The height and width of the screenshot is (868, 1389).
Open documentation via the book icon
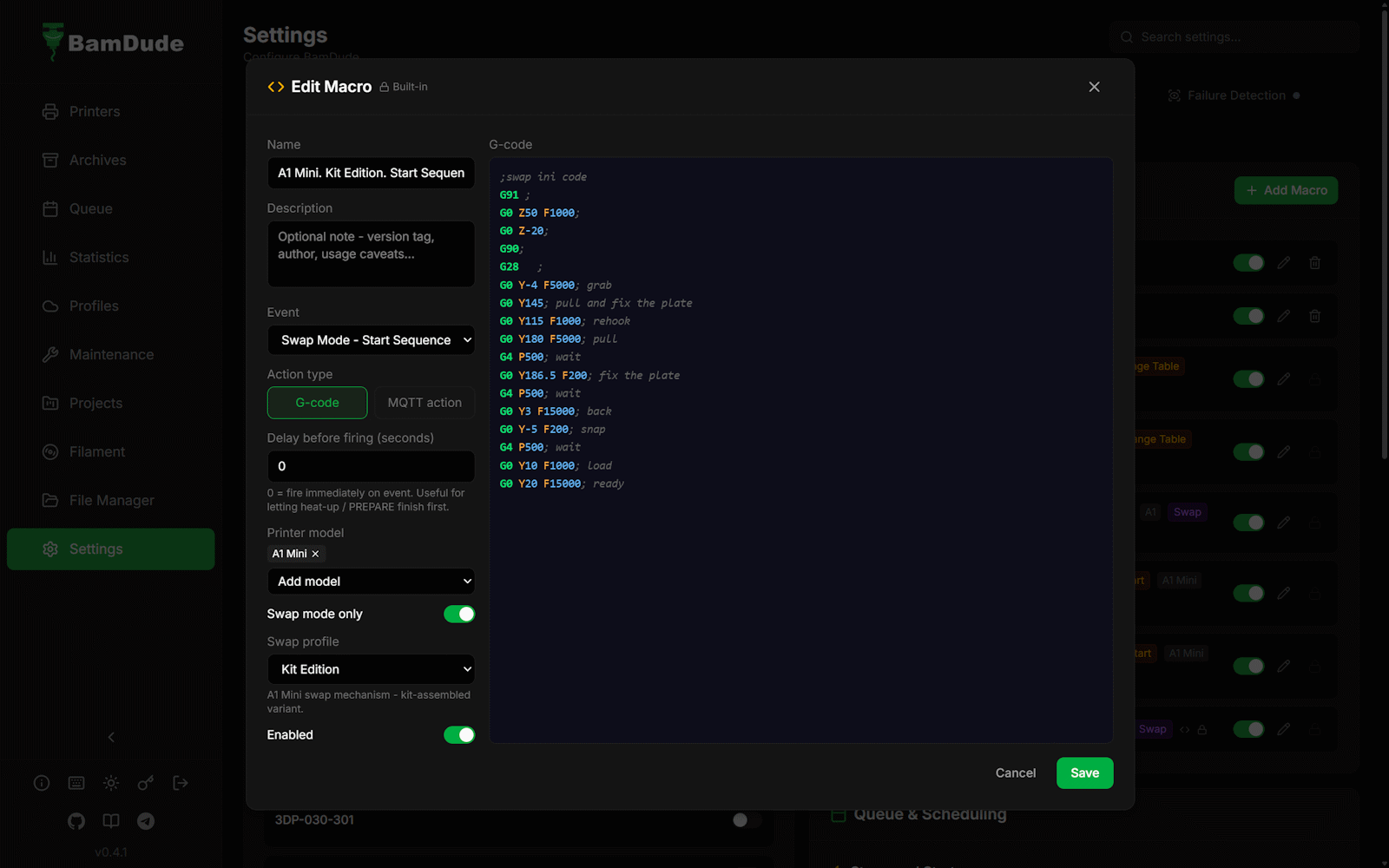[111, 821]
